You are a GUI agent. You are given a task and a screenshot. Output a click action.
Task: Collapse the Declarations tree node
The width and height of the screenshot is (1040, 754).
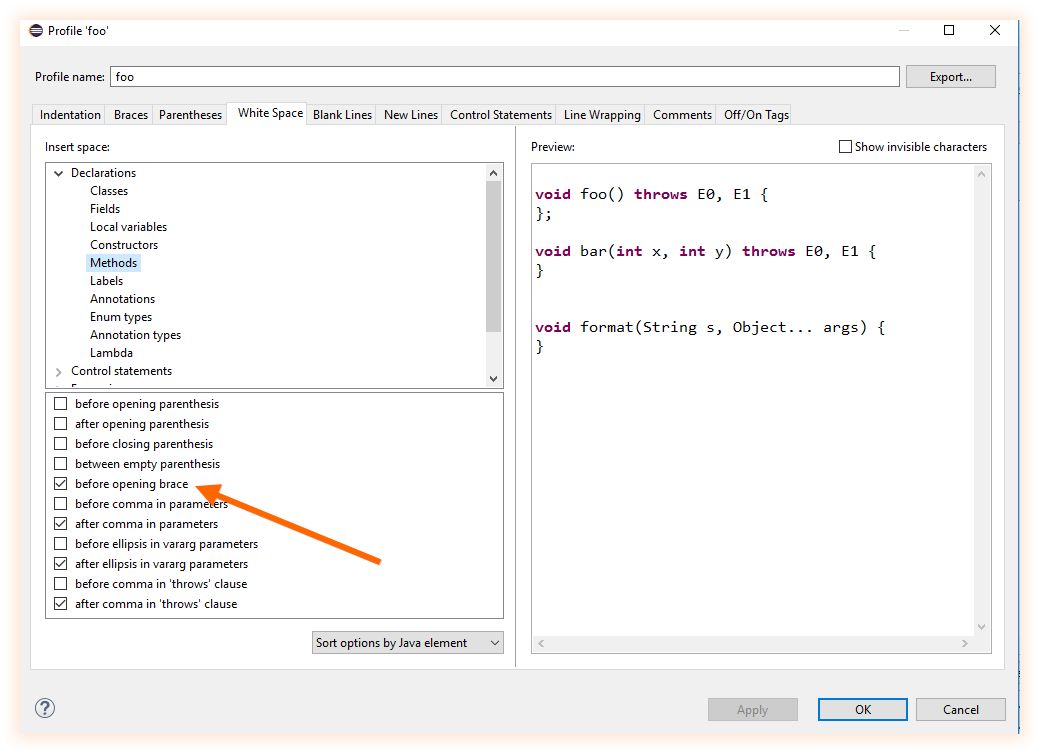point(58,173)
